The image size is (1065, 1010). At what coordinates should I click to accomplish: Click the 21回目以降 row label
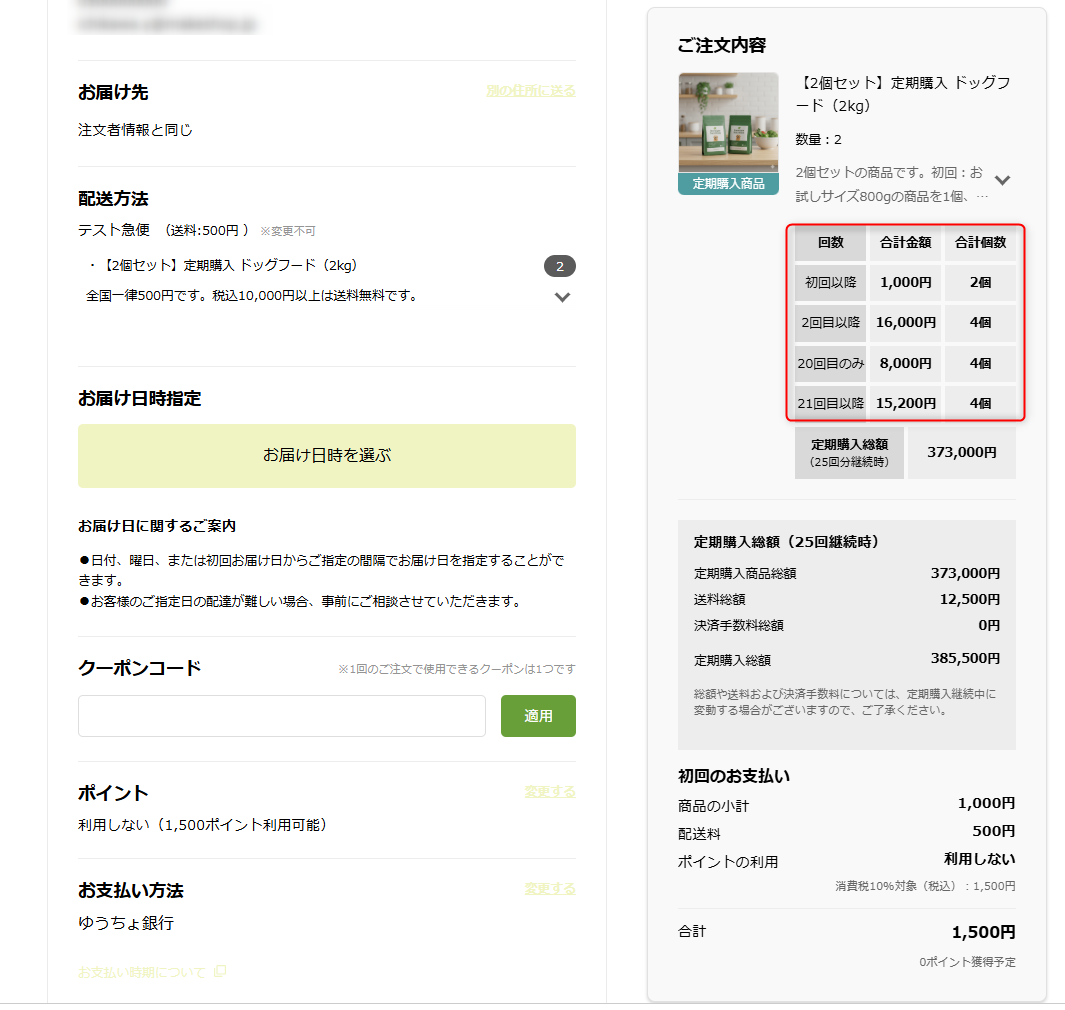831,404
